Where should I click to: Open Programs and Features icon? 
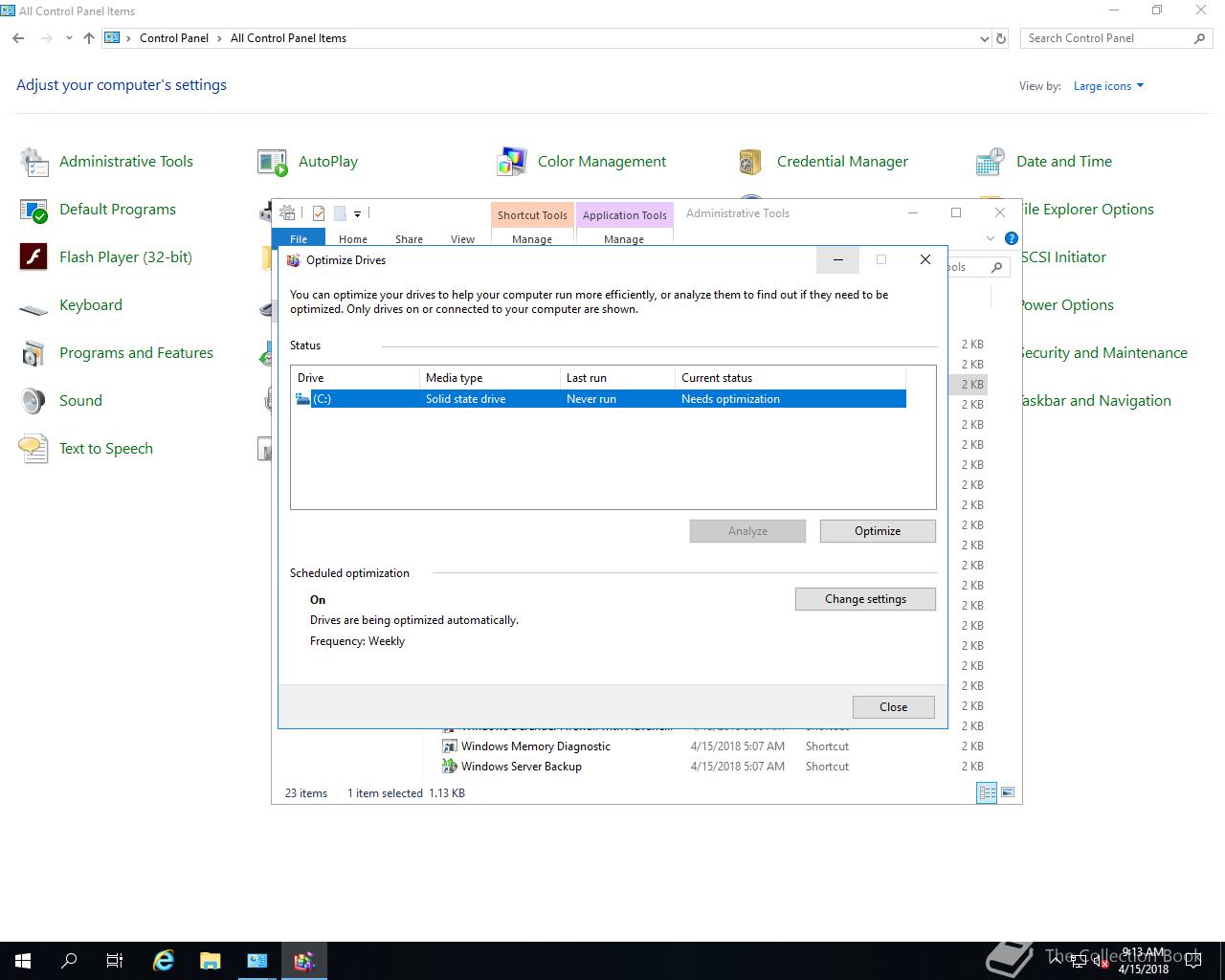(x=33, y=353)
